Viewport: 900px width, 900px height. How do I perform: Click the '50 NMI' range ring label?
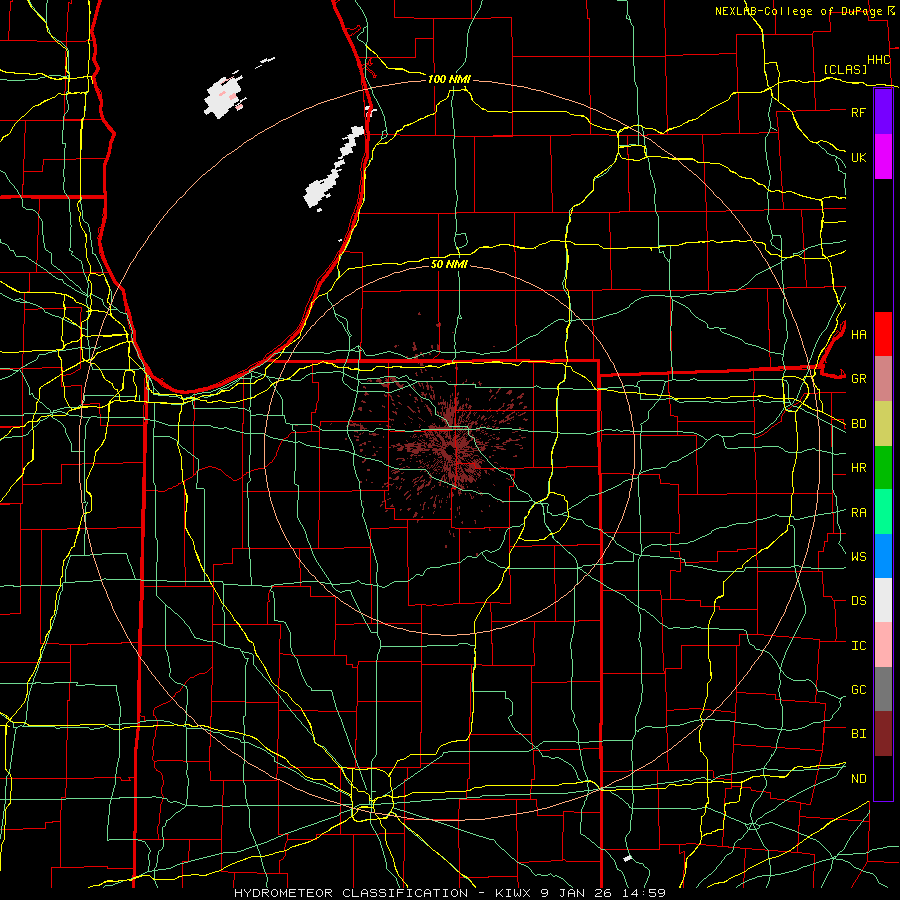point(449,264)
